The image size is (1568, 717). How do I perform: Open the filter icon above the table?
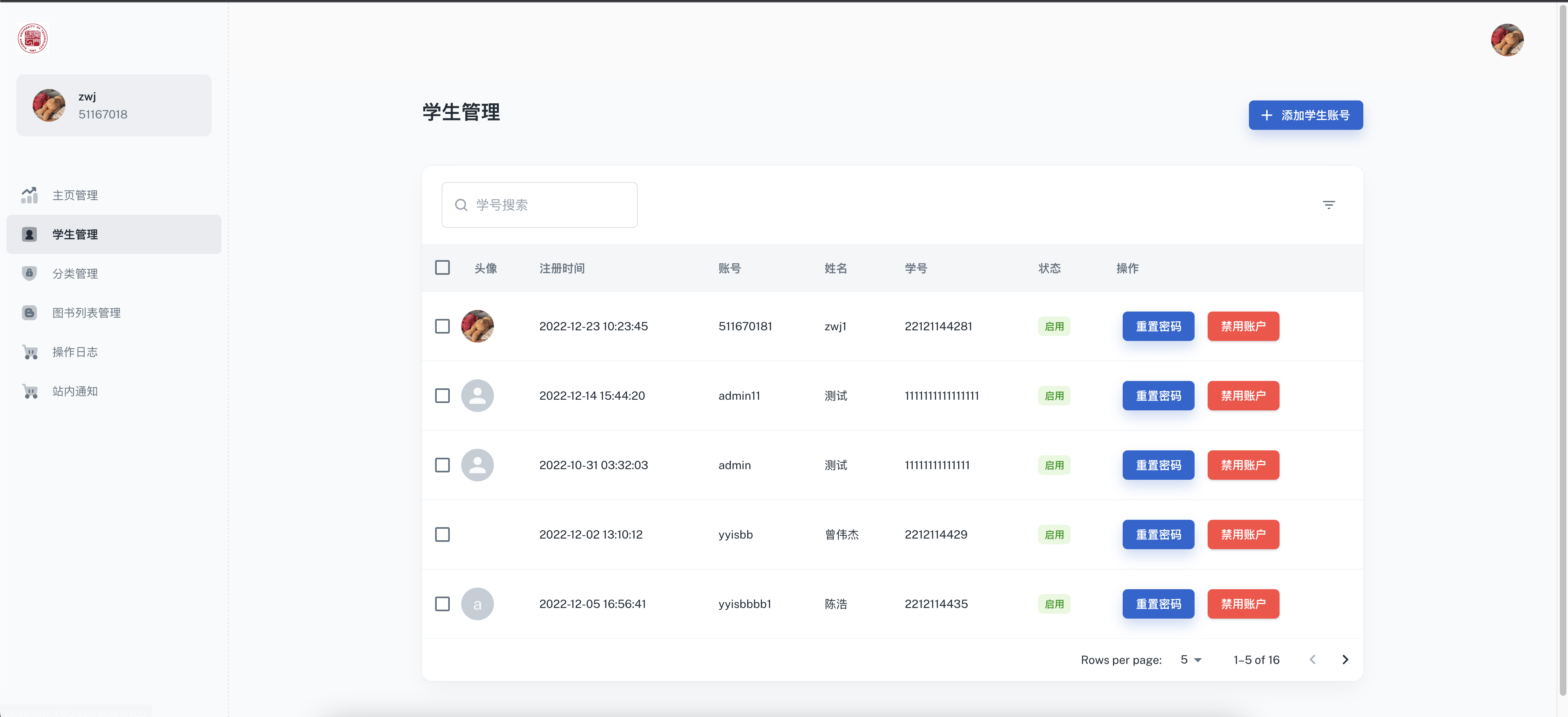point(1329,205)
